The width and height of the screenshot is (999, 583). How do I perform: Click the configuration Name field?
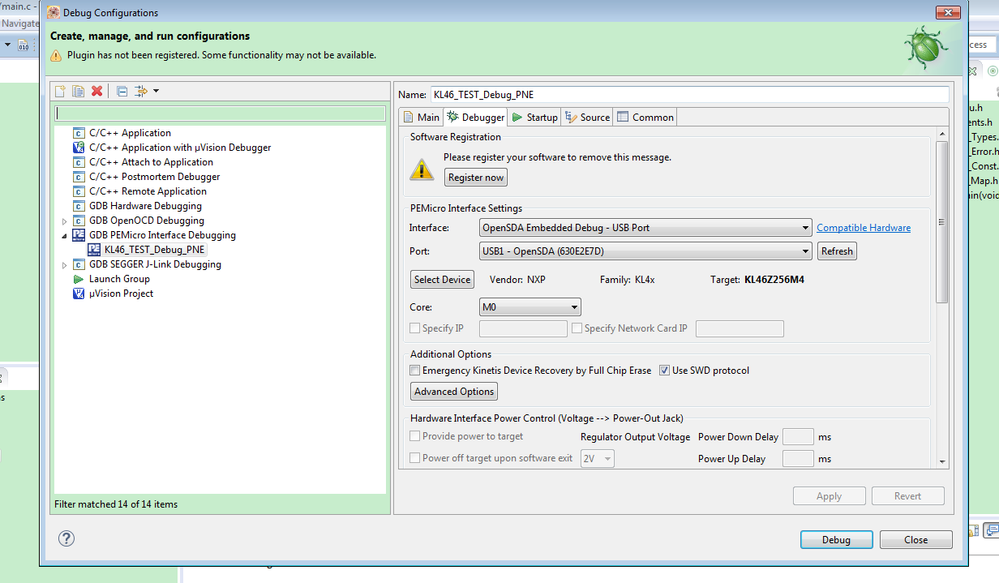point(690,94)
